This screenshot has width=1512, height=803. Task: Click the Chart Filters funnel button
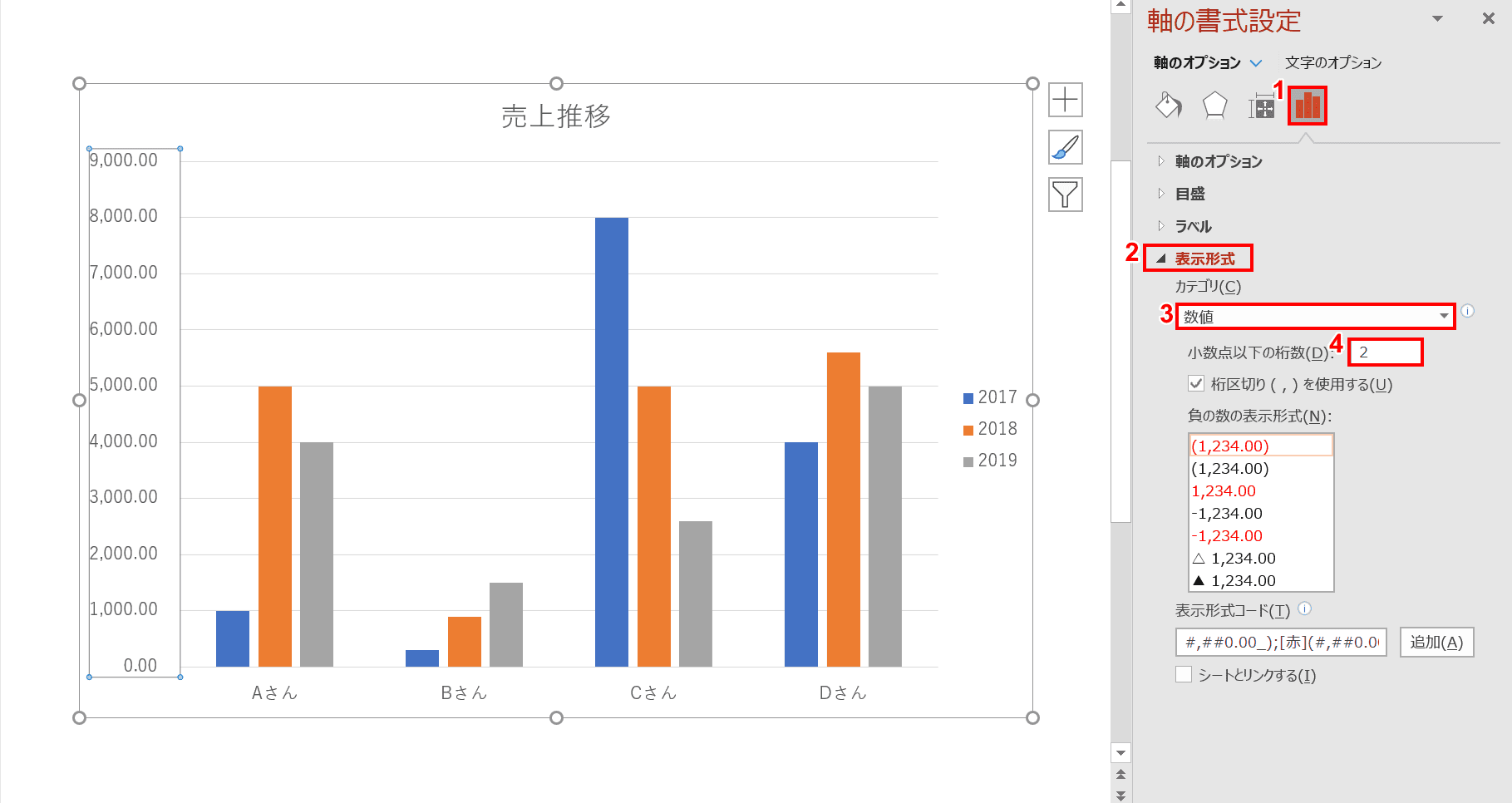1065,195
